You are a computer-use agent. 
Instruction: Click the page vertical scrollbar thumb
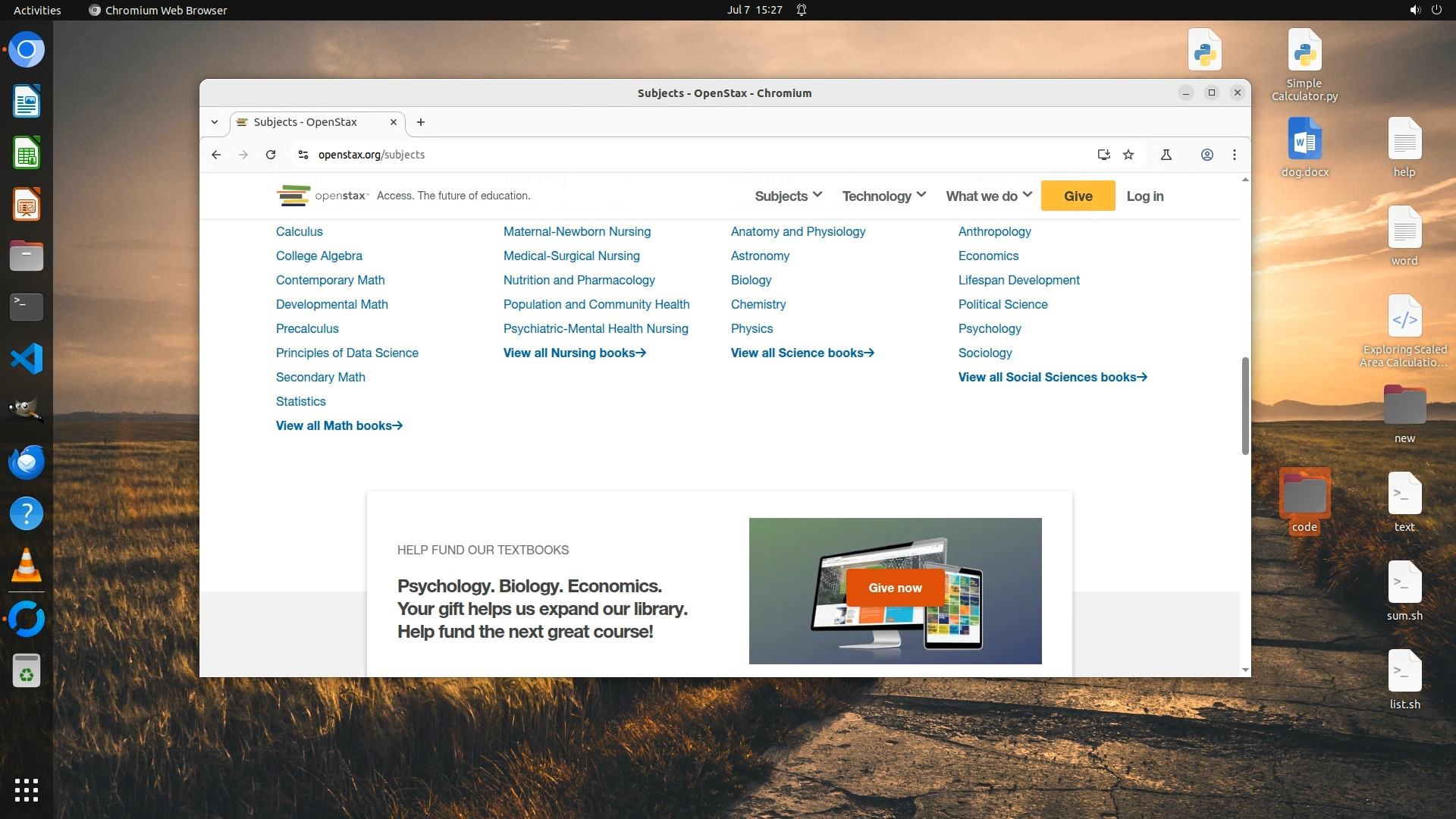coord(1245,406)
